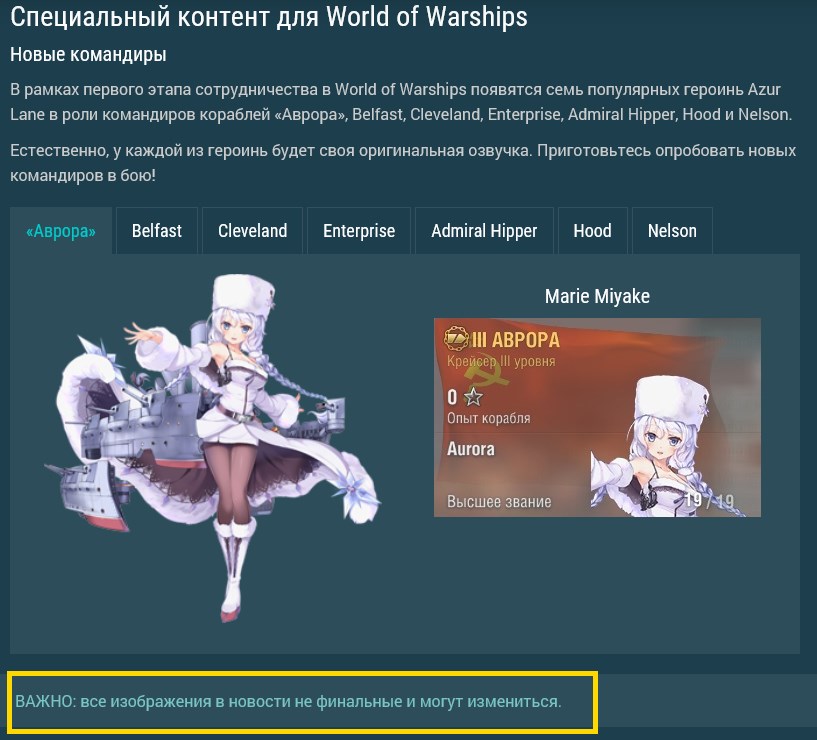Click the Marie Miyake voice actress name
Image resolution: width=817 pixels, height=740 pixels.
click(597, 297)
